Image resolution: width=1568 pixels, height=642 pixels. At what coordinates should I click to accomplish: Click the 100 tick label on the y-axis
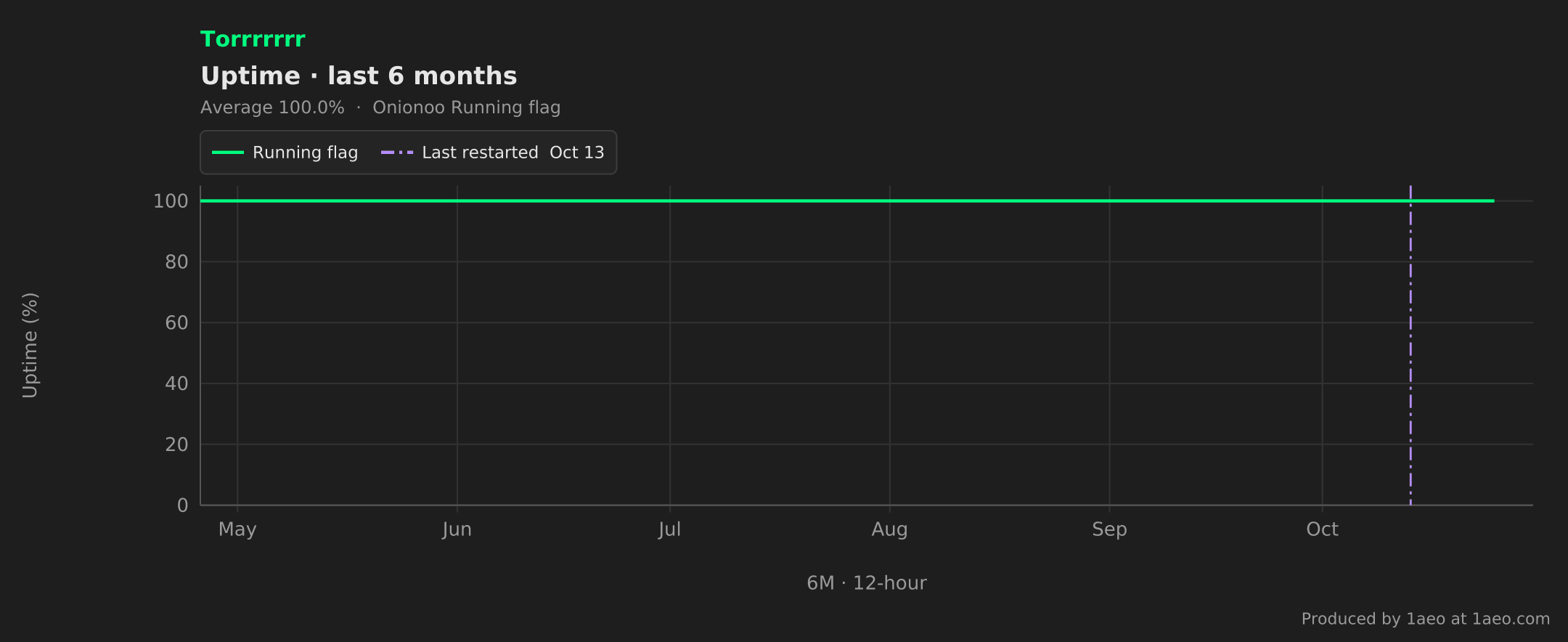pyautogui.click(x=171, y=201)
